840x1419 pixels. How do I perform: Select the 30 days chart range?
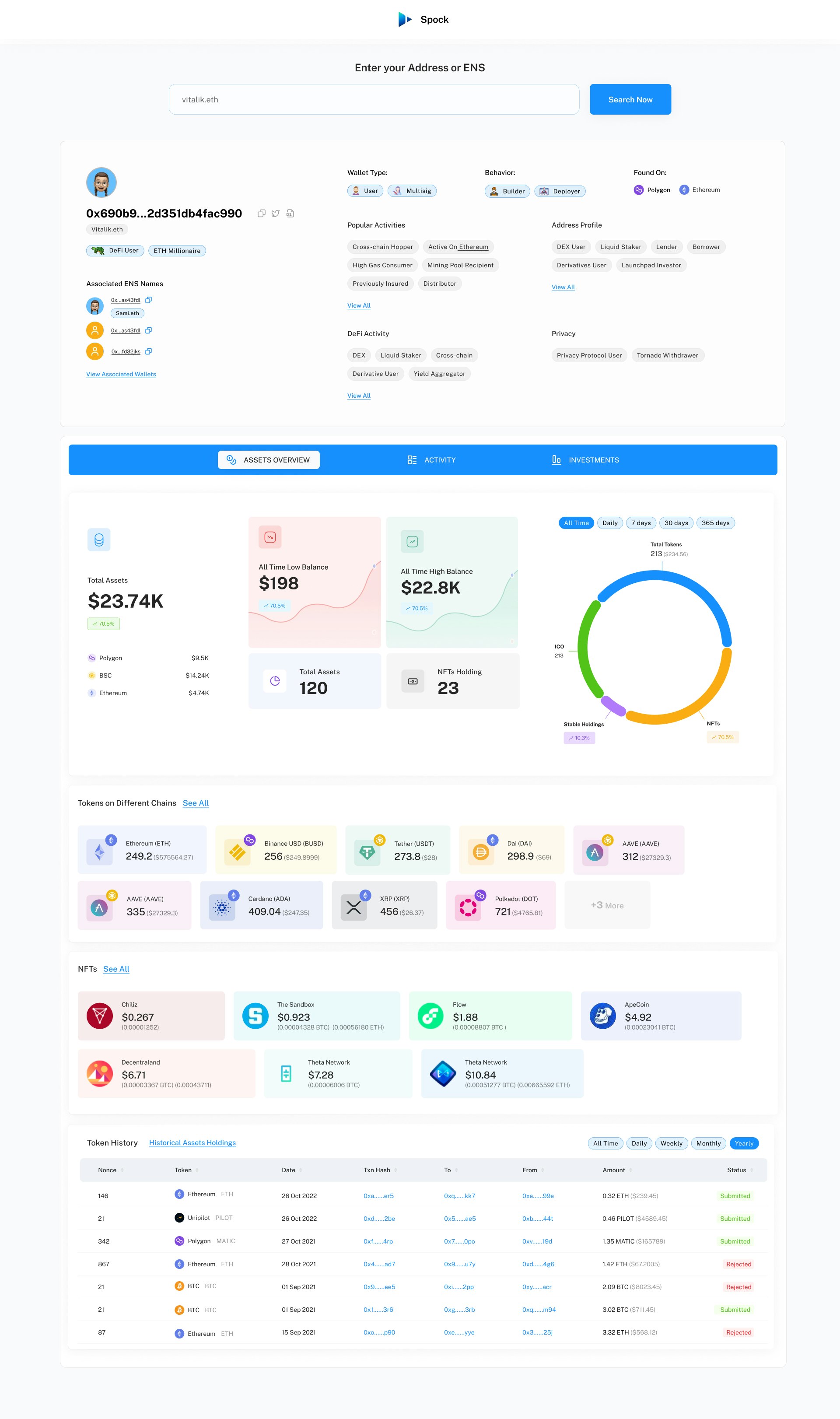point(676,523)
